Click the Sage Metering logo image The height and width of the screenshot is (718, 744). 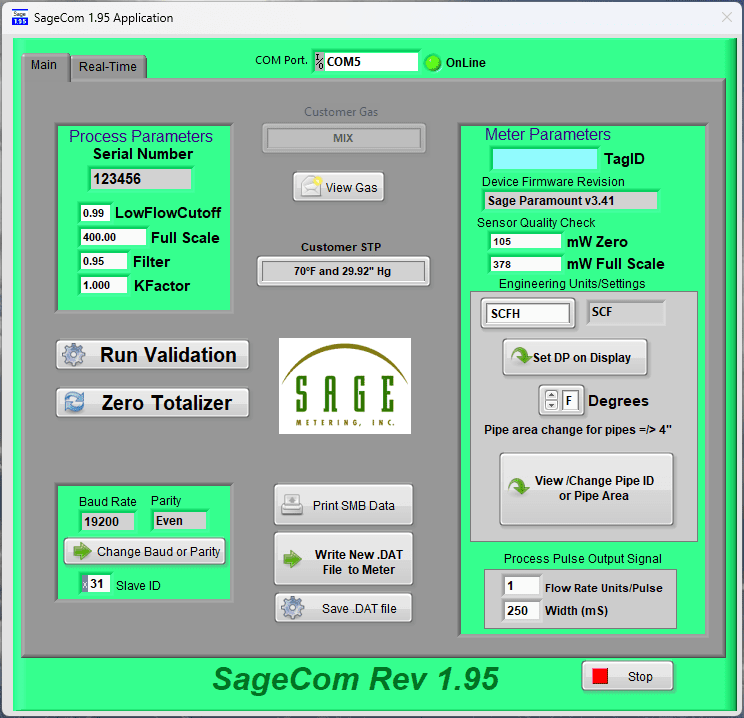point(345,386)
